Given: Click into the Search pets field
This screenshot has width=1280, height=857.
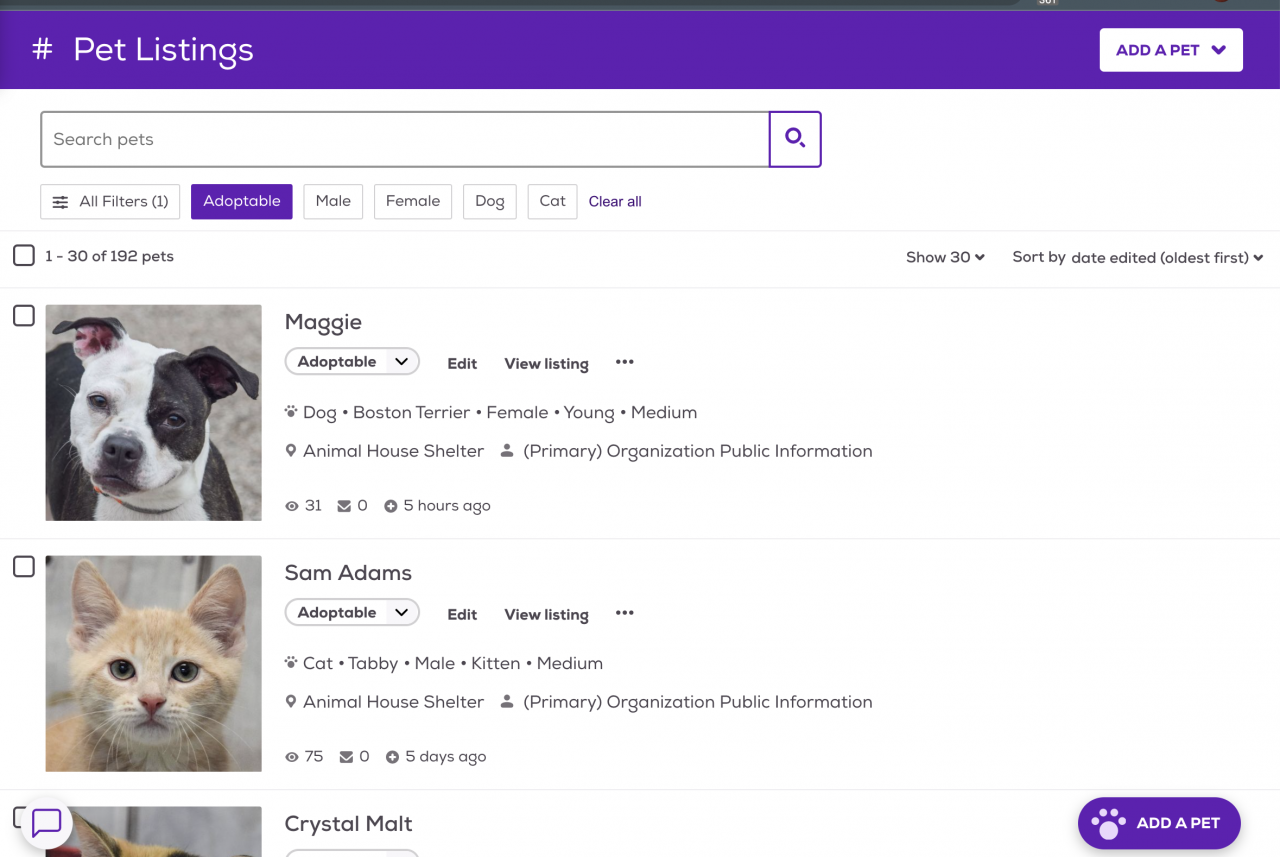Looking at the screenshot, I should [x=405, y=139].
